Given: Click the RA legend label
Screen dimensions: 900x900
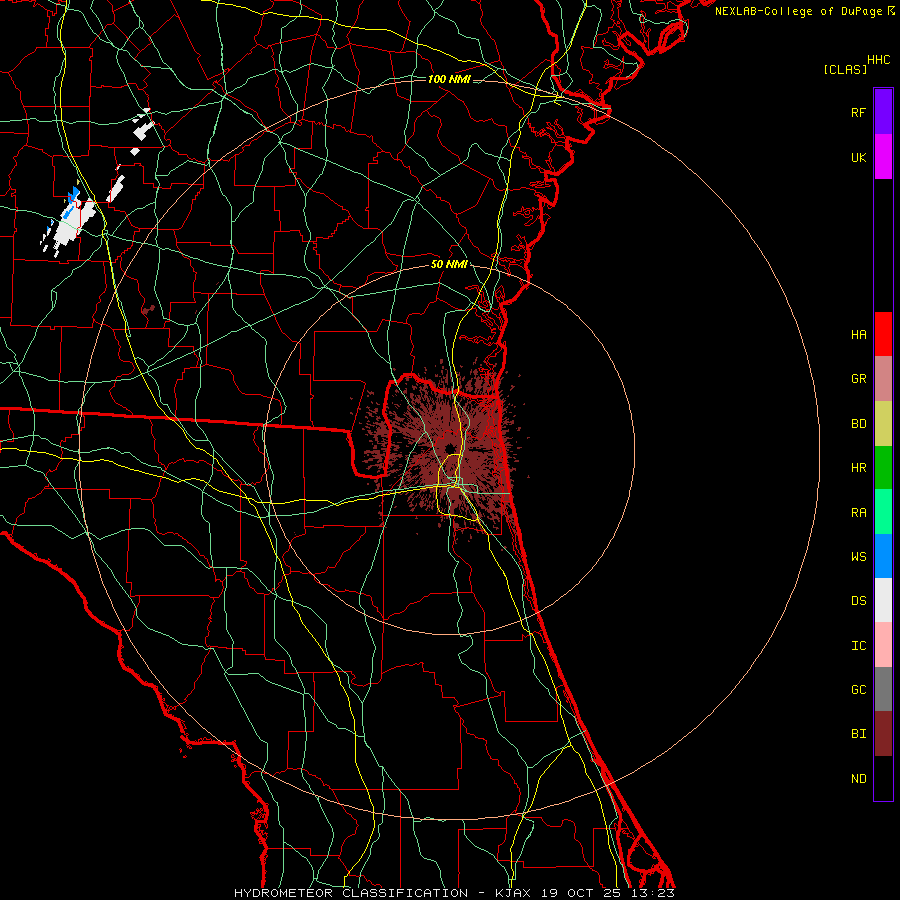Looking at the screenshot, I should pos(858,513).
